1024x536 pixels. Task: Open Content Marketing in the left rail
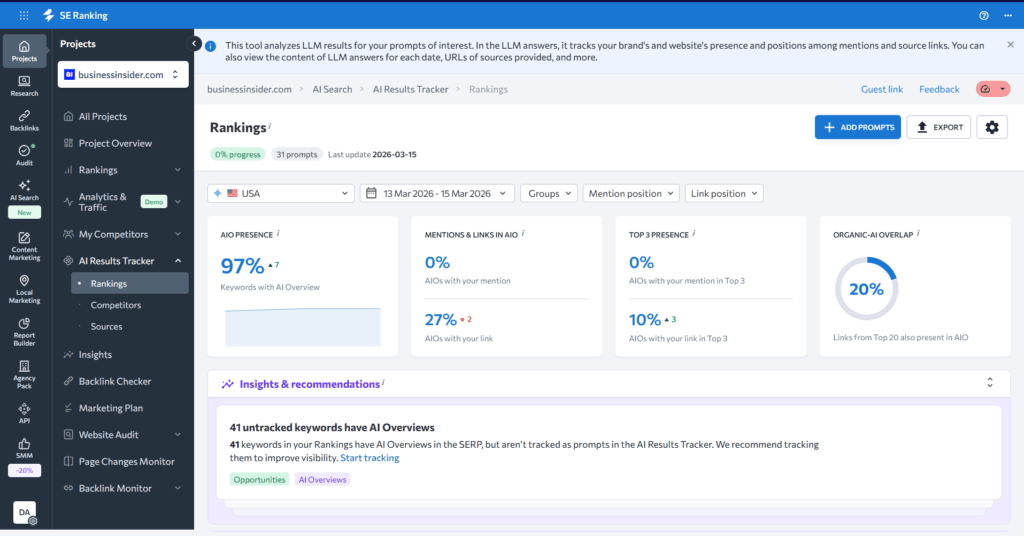24,246
